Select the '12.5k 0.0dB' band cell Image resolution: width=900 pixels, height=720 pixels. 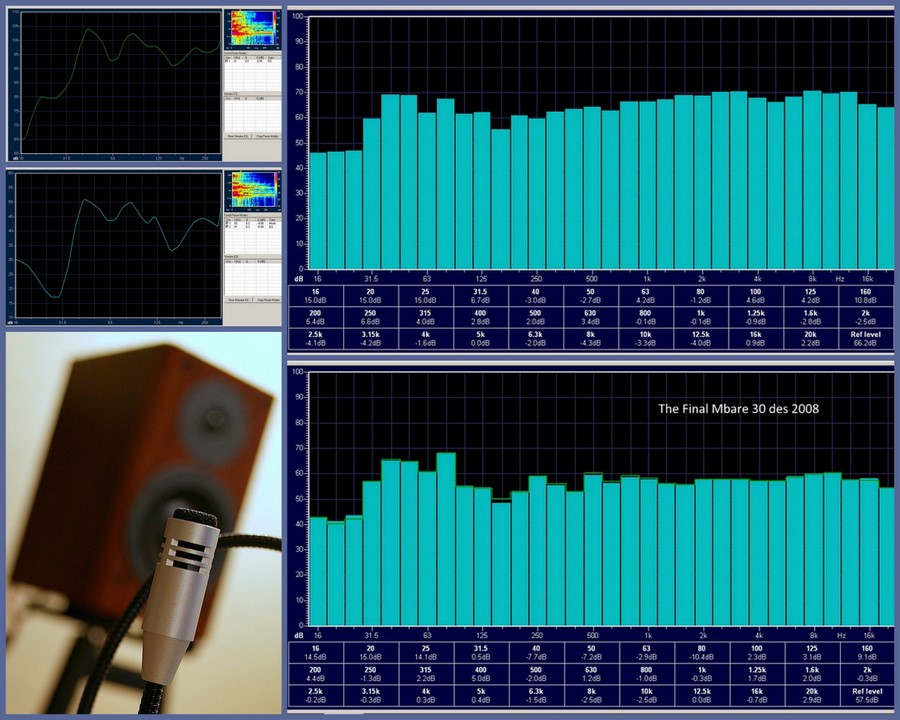(x=701, y=695)
